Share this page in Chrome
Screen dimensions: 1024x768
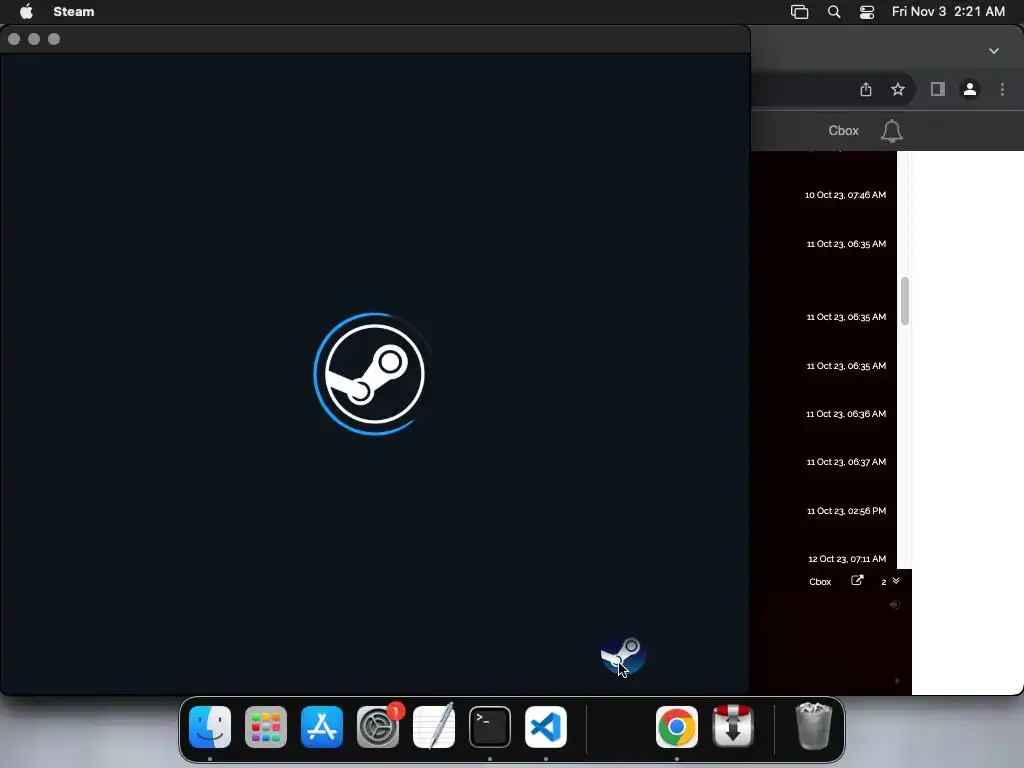(x=866, y=89)
